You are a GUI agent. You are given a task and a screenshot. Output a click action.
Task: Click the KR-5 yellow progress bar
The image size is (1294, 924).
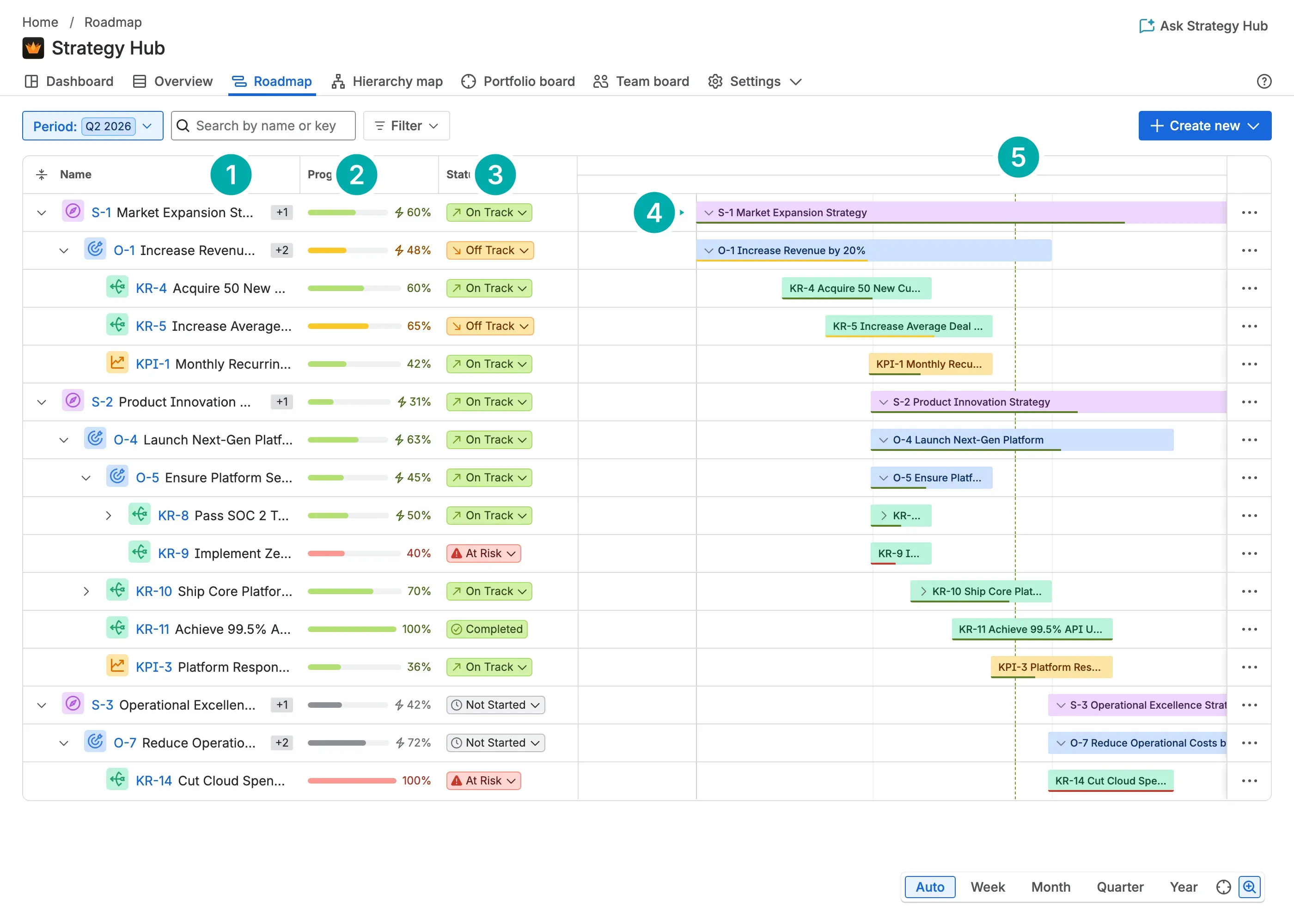pyautogui.click(x=354, y=326)
